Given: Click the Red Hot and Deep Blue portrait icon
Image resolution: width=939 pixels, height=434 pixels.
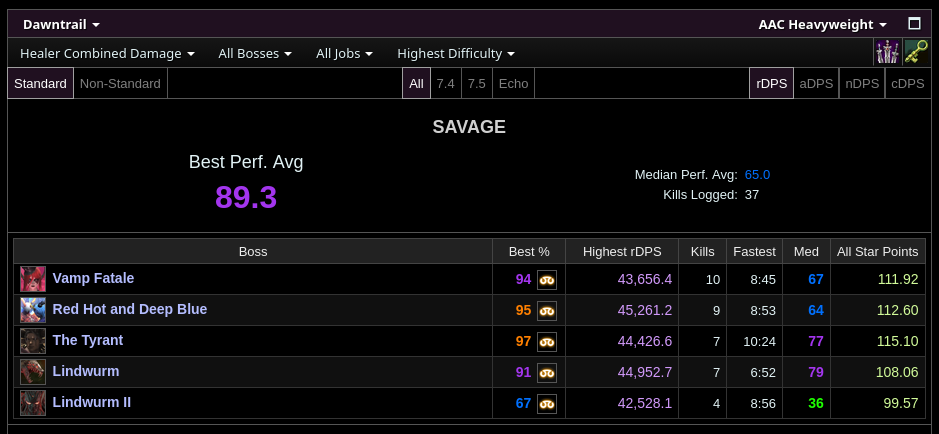Looking at the screenshot, I should point(33,310).
